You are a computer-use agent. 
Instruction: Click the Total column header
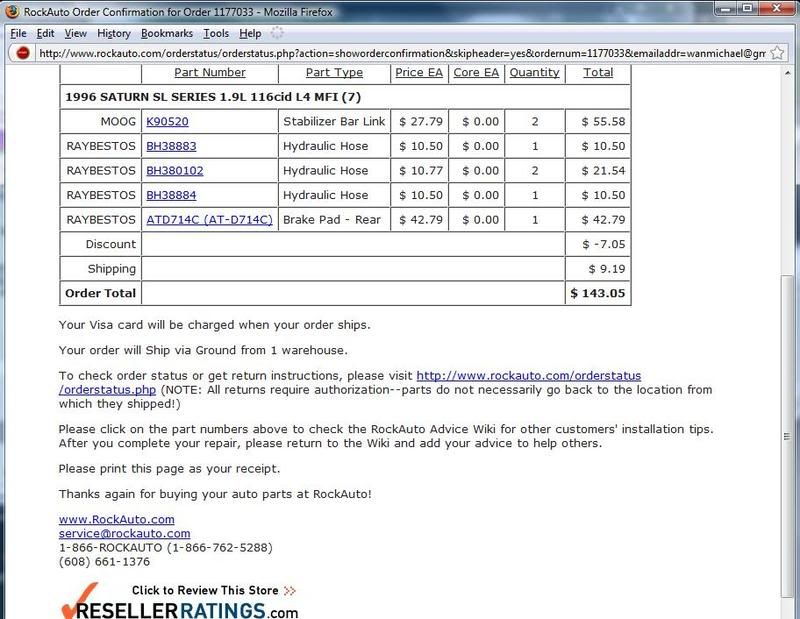[598, 72]
